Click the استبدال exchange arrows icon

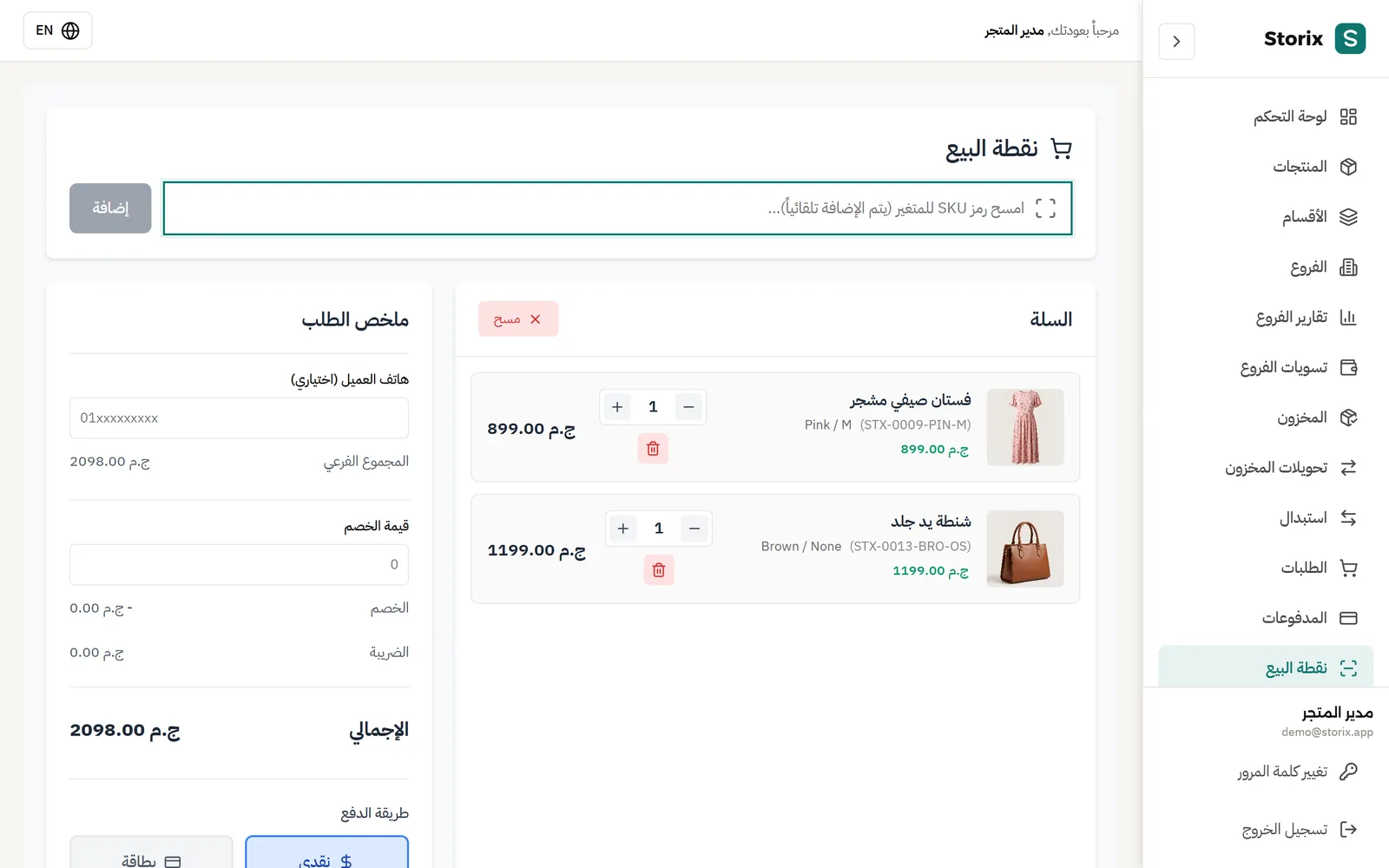coord(1348,518)
